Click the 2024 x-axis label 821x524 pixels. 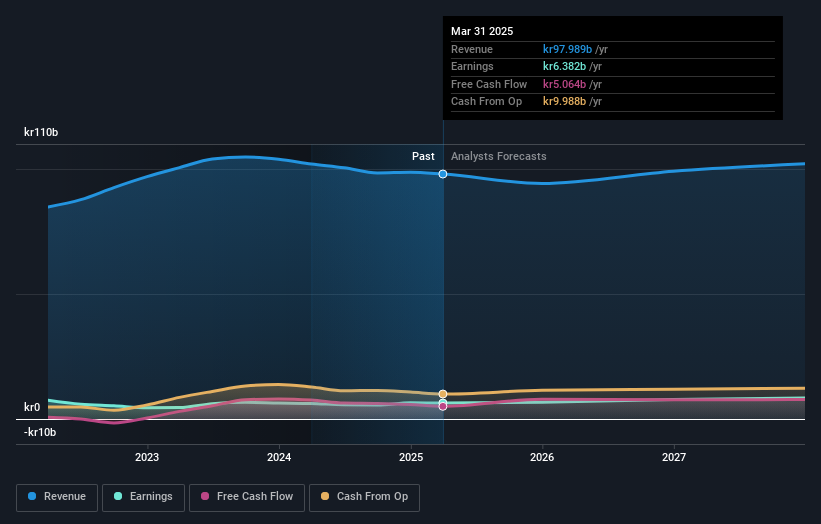click(x=279, y=457)
